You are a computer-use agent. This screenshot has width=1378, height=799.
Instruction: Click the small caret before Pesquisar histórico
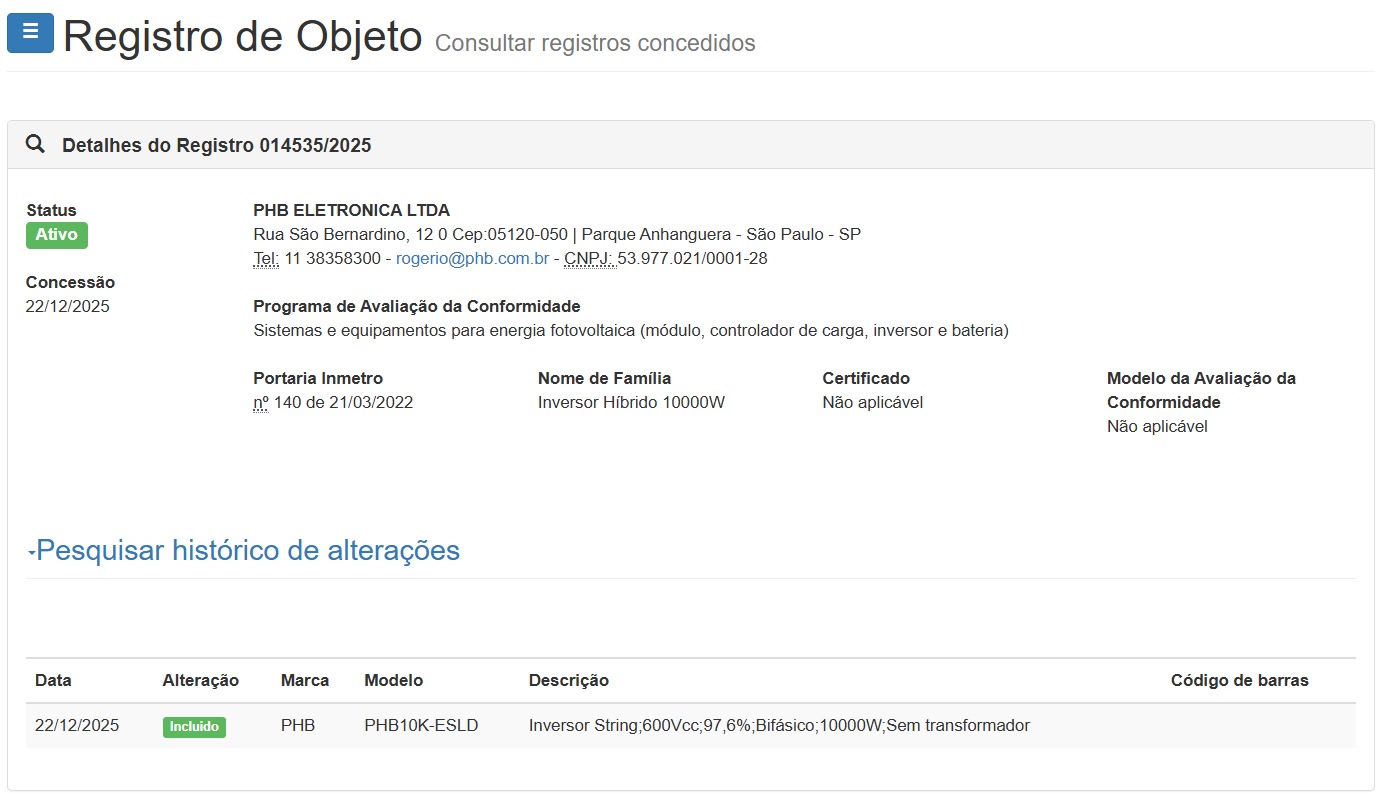pyautogui.click(x=31, y=553)
